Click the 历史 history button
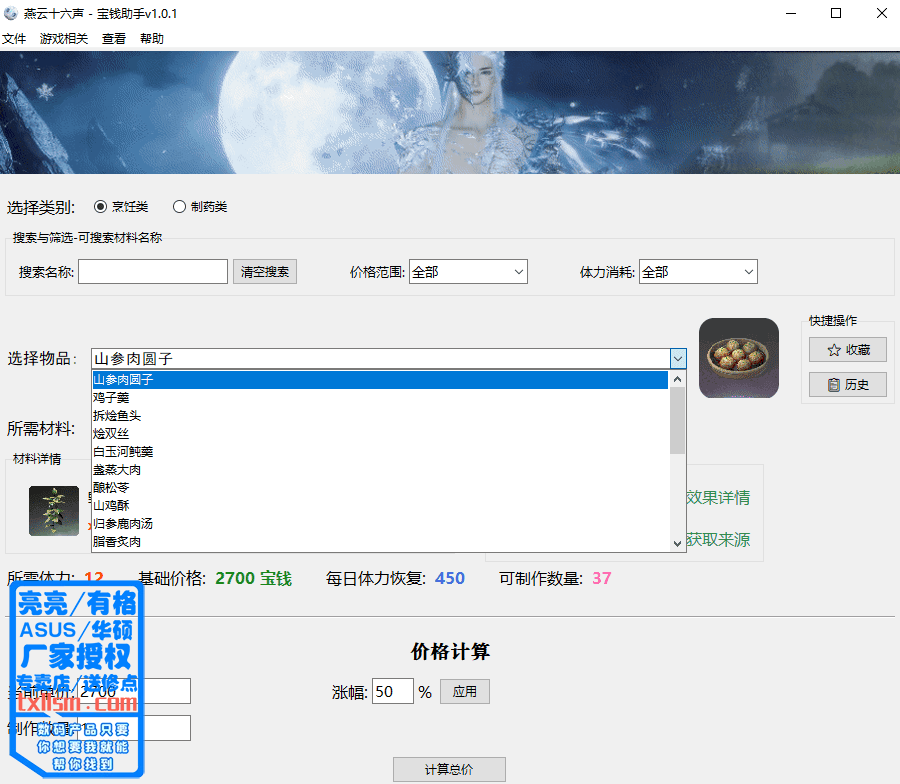This screenshot has height=784, width=900. 848,385
